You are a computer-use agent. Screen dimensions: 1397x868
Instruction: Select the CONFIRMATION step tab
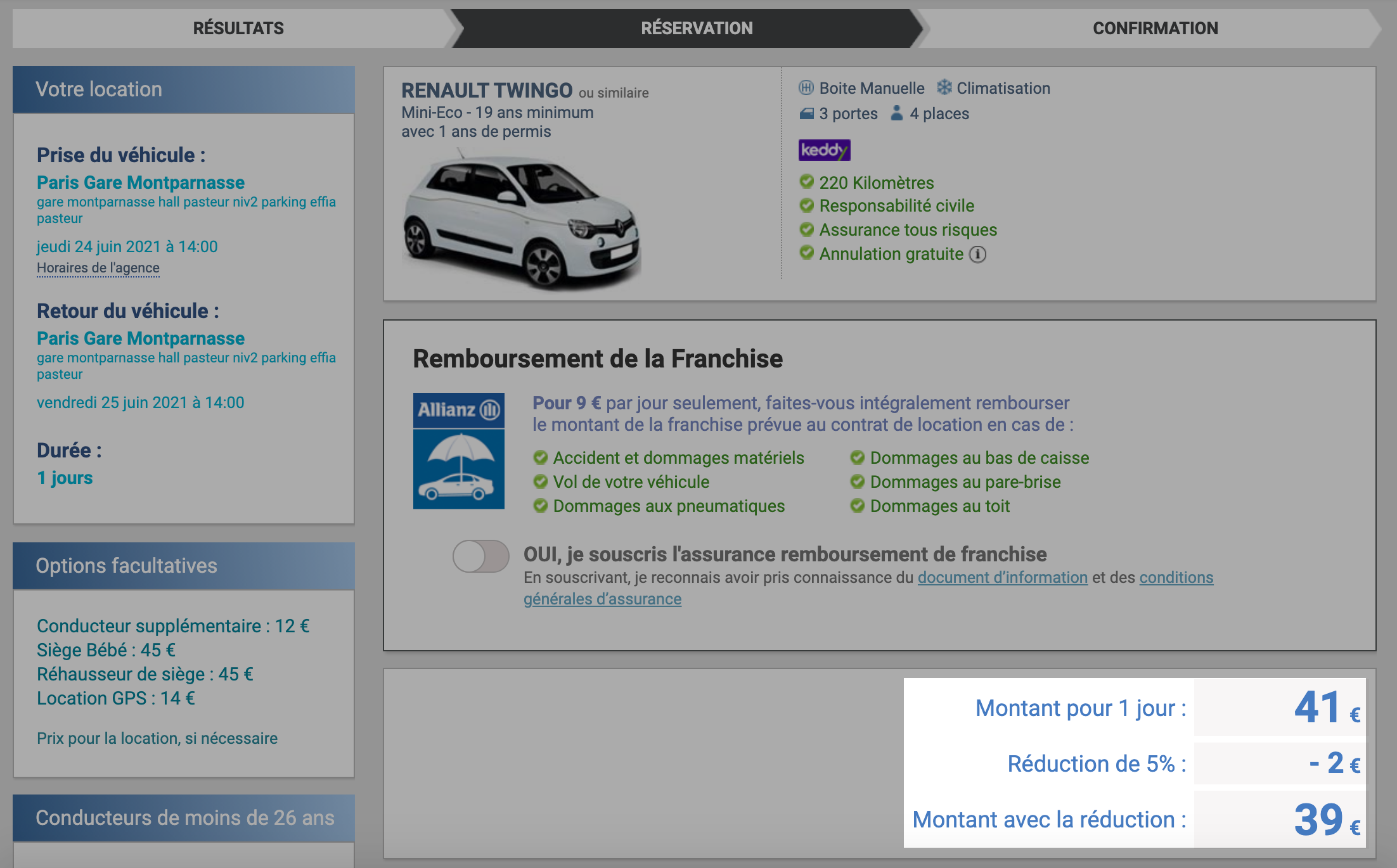pyautogui.click(x=1155, y=29)
